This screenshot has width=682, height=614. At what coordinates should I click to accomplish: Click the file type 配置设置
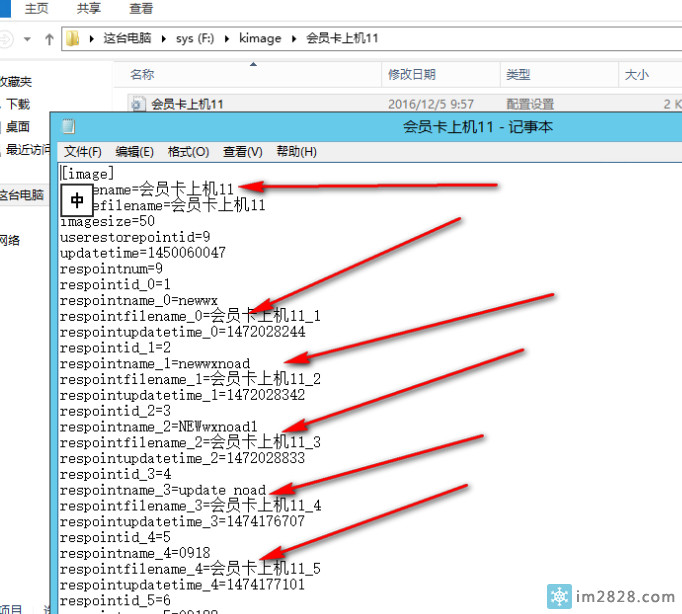[x=530, y=104]
